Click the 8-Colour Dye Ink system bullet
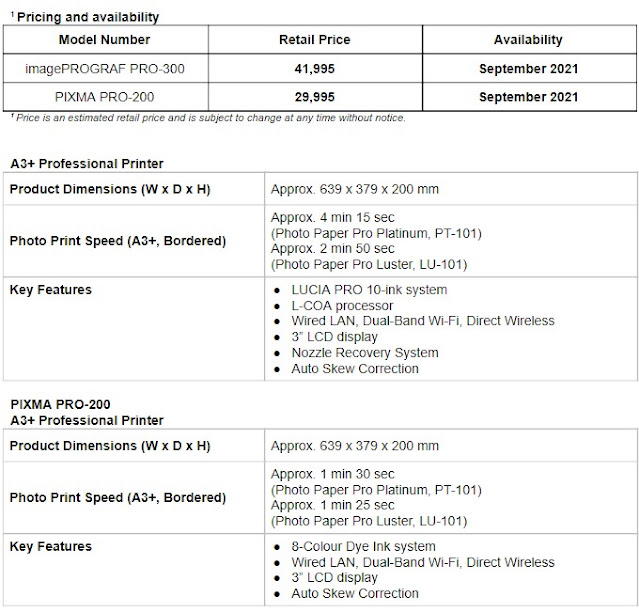Image resolution: width=639 pixels, height=612 pixels. point(364,546)
